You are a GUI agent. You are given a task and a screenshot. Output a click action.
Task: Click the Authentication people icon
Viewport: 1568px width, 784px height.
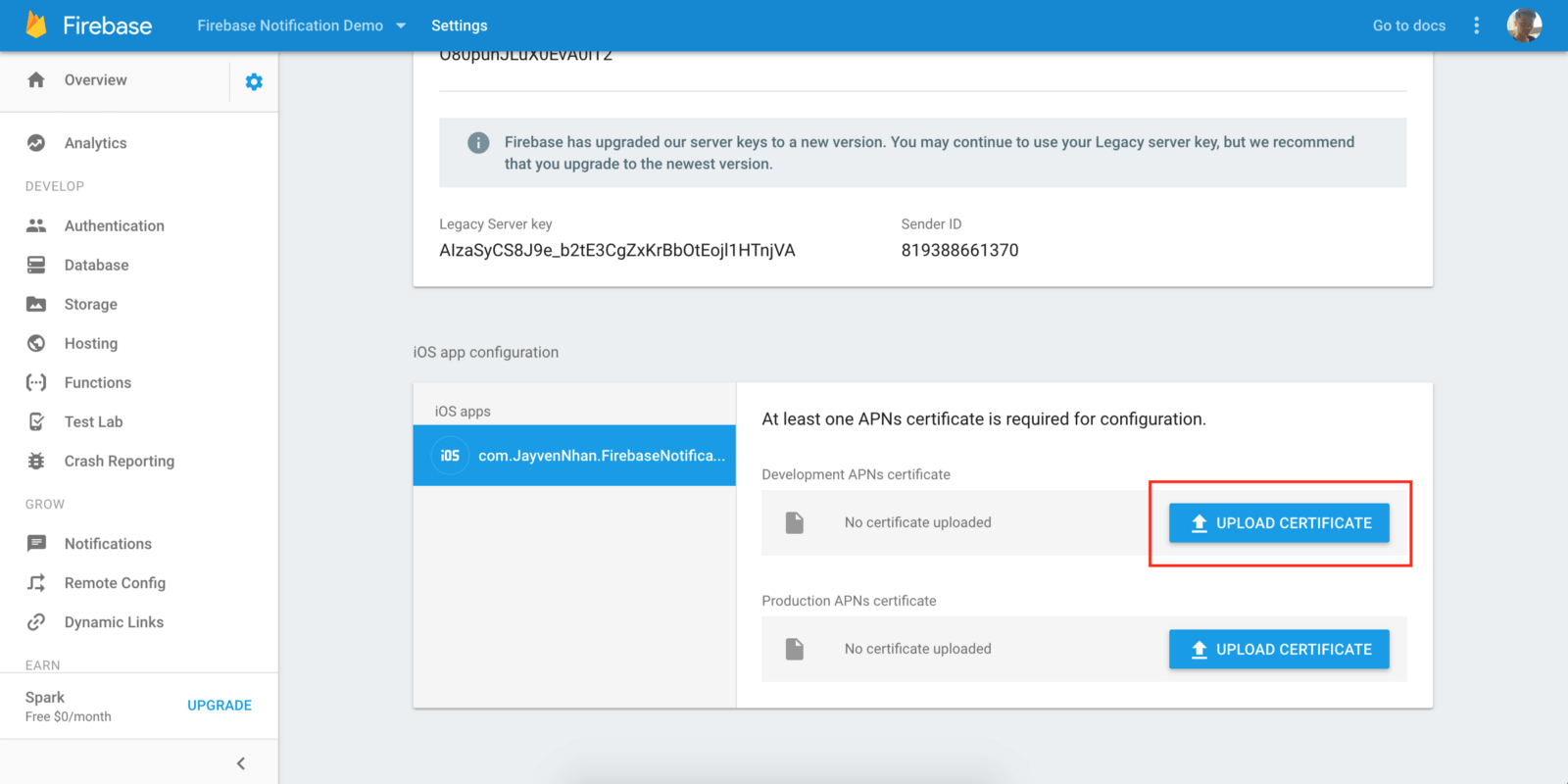tap(36, 225)
